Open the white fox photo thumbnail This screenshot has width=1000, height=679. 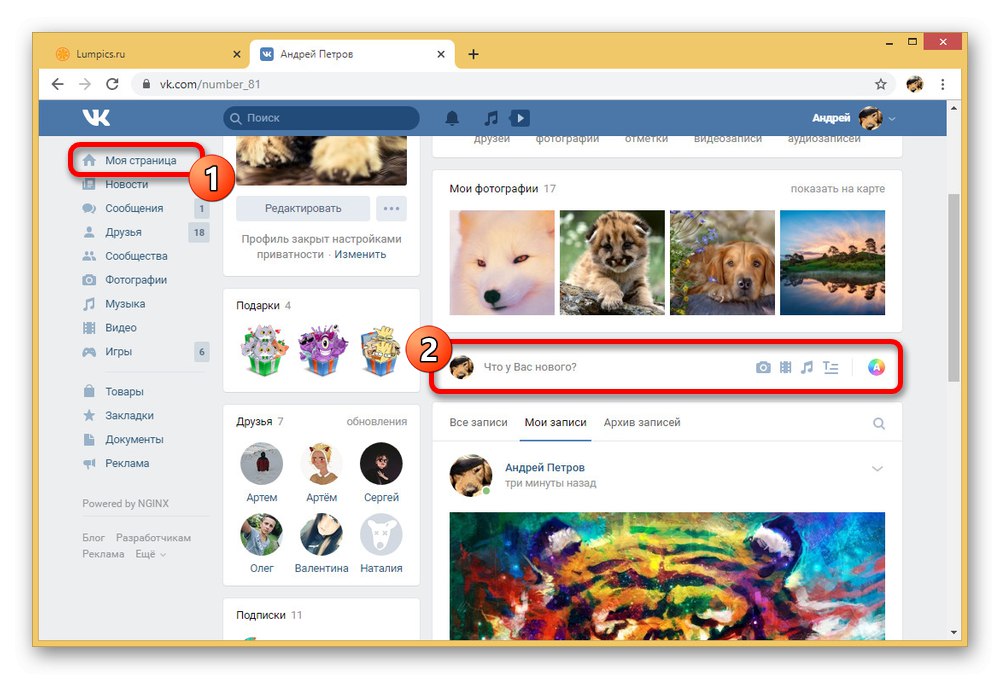502,263
